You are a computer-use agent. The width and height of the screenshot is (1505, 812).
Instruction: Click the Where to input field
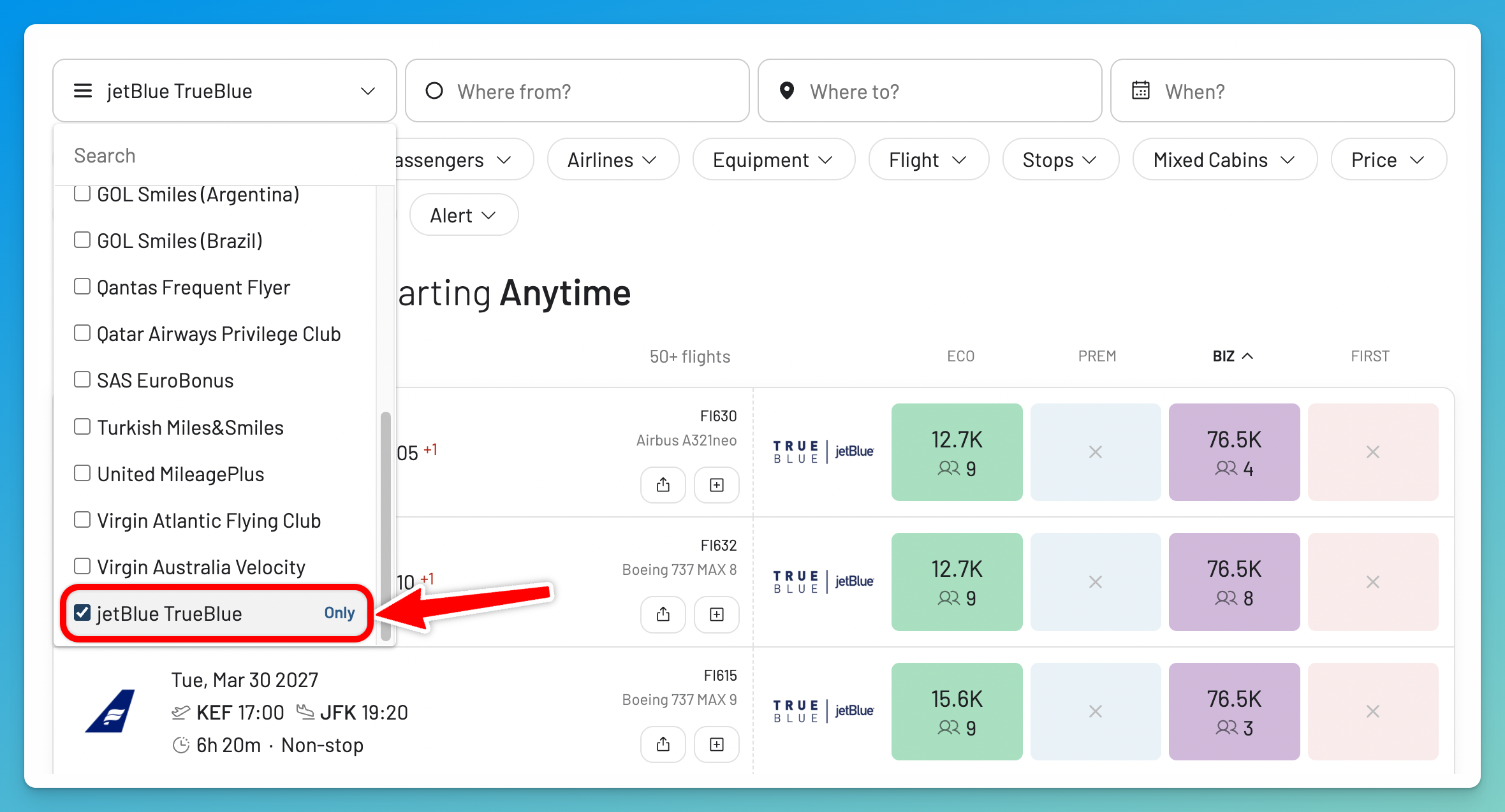(930, 91)
